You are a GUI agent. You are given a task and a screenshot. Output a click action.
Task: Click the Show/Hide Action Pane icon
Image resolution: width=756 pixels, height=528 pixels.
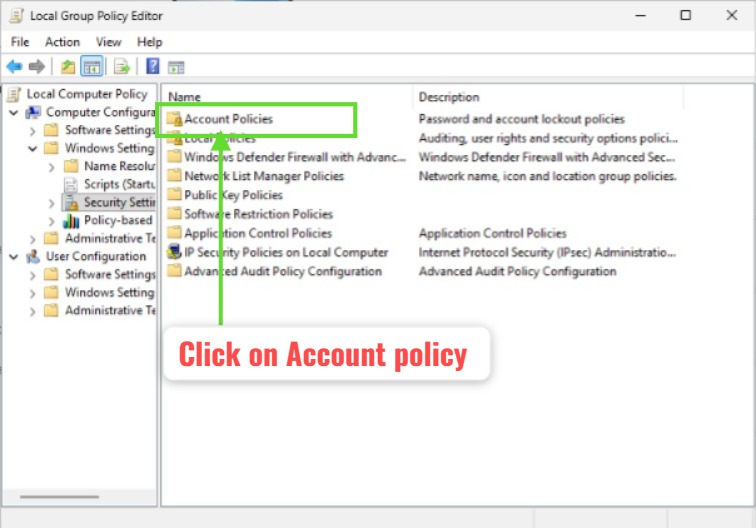point(177,67)
